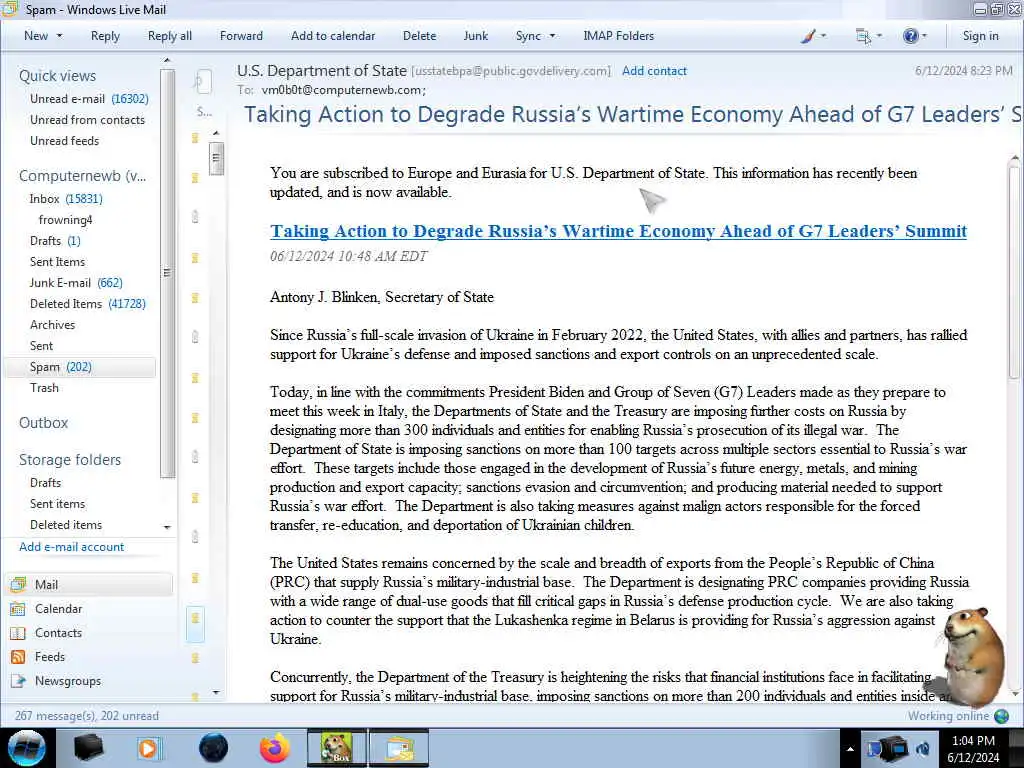The image size is (1024, 768).
Task: Select the Spam (202) folder
Action: click(x=80, y=367)
